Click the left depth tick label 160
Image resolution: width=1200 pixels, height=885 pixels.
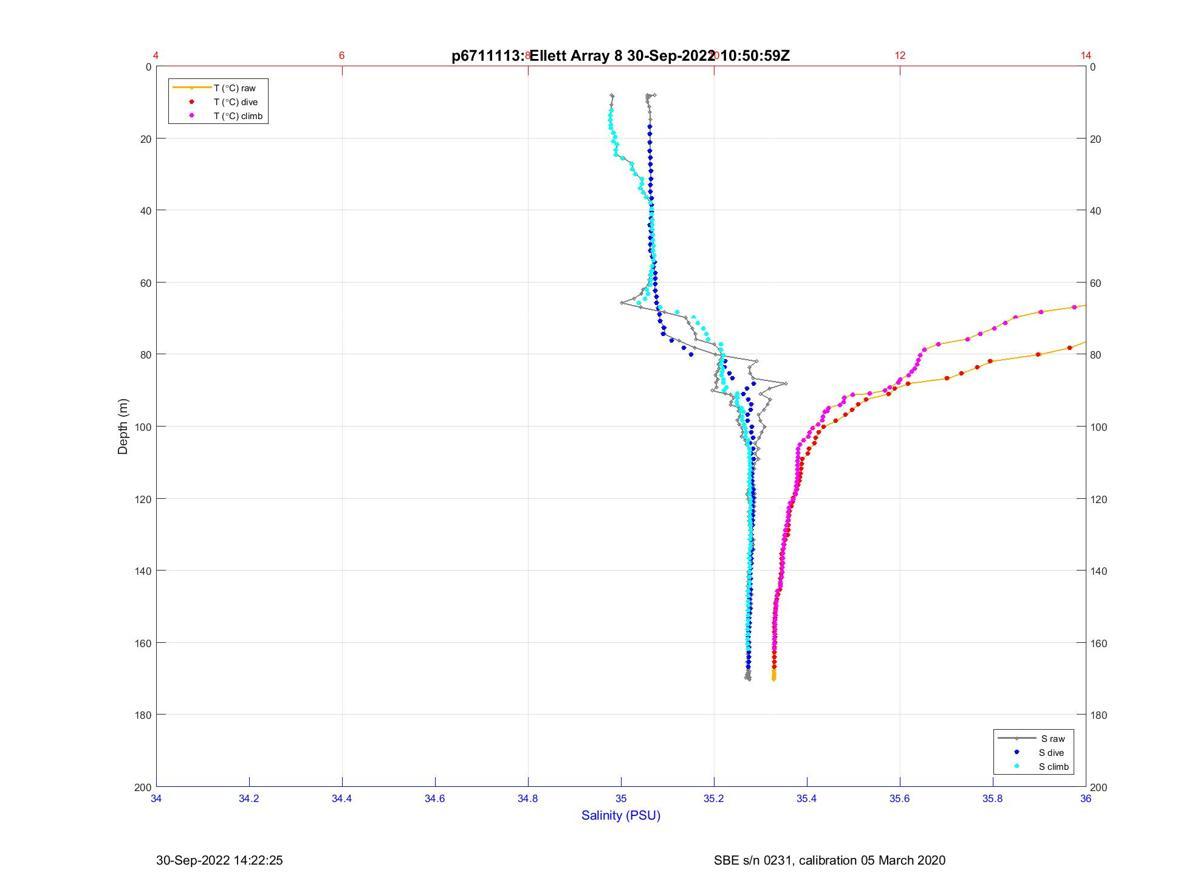tap(143, 643)
